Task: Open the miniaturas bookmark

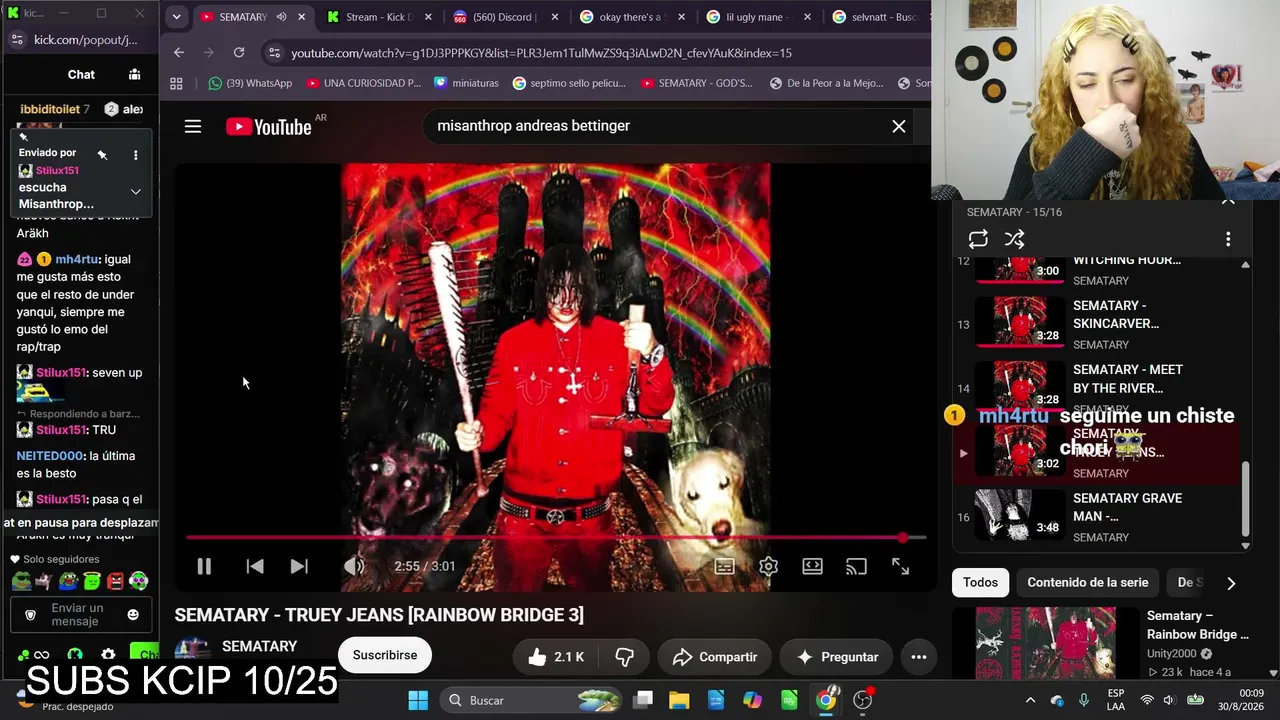Action: (x=466, y=83)
